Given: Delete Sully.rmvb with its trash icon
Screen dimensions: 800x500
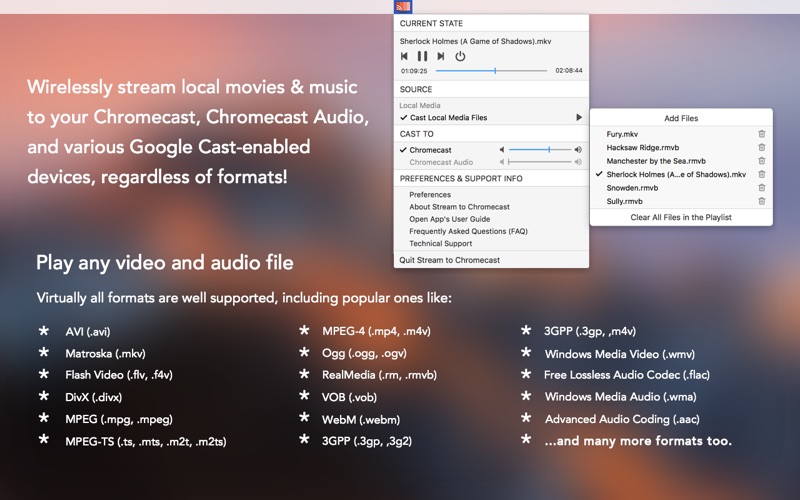Looking at the screenshot, I should 762,201.
